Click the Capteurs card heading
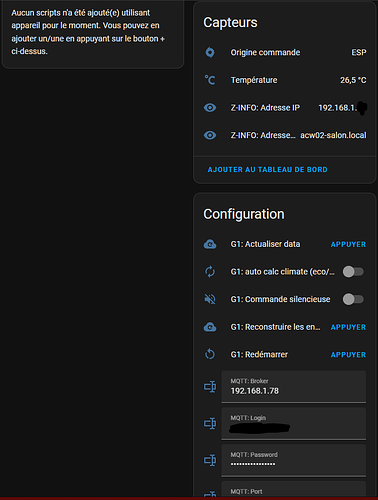The image size is (378, 500). pyautogui.click(x=230, y=22)
